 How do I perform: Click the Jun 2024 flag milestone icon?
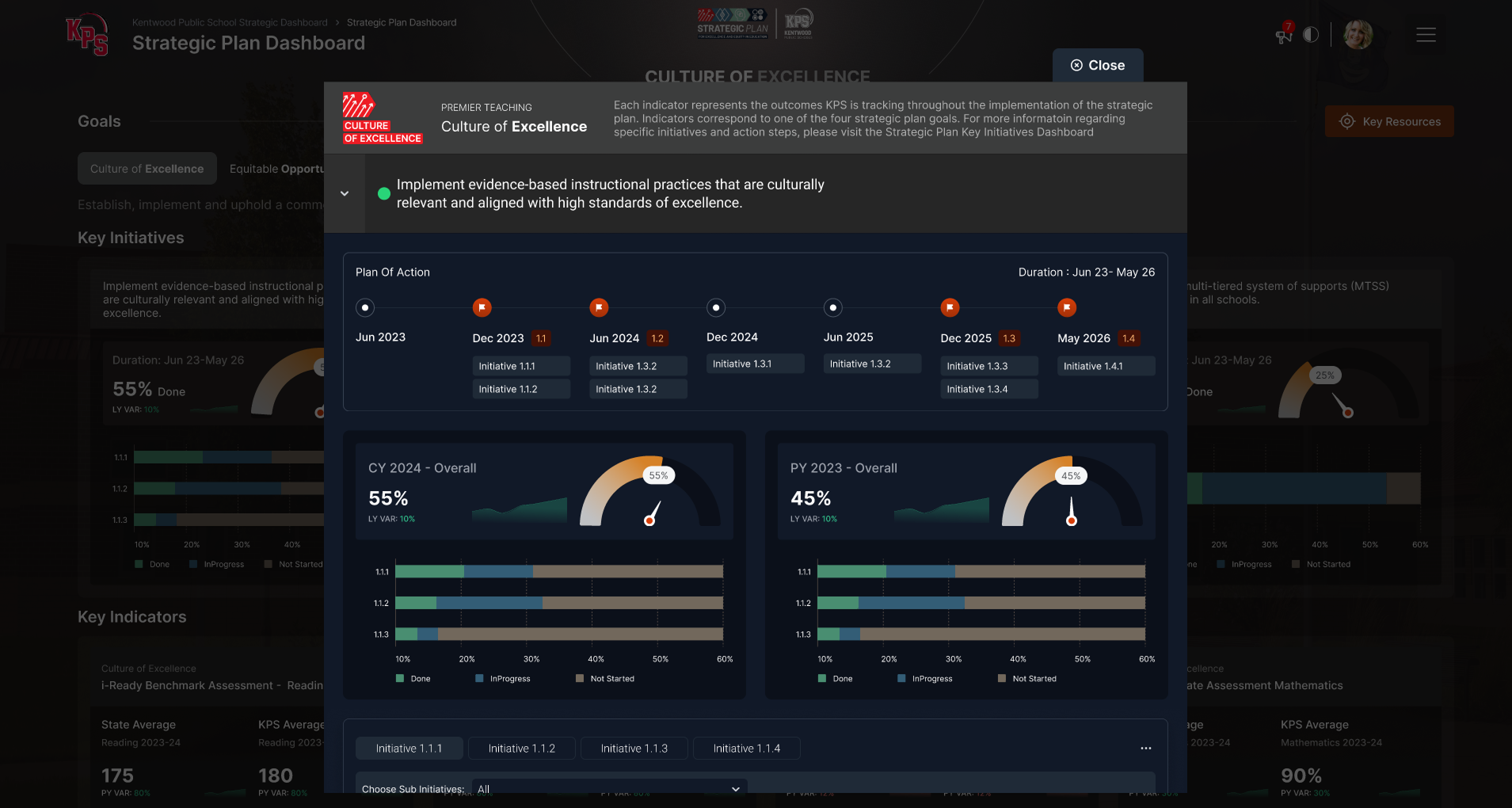(x=600, y=307)
